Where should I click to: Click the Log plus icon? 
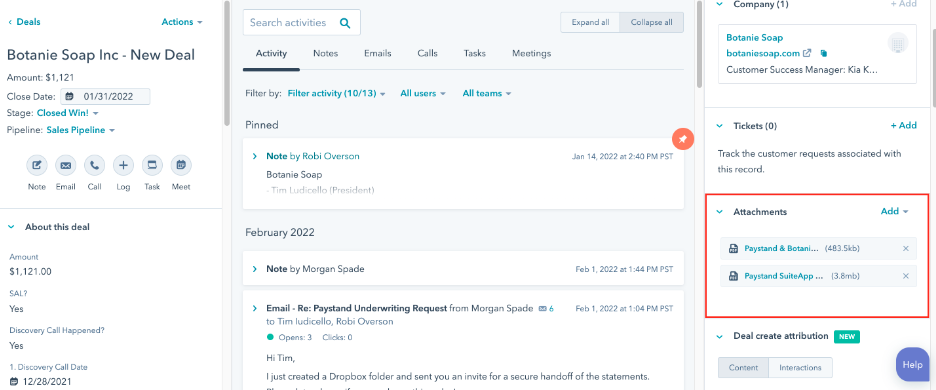pos(123,165)
